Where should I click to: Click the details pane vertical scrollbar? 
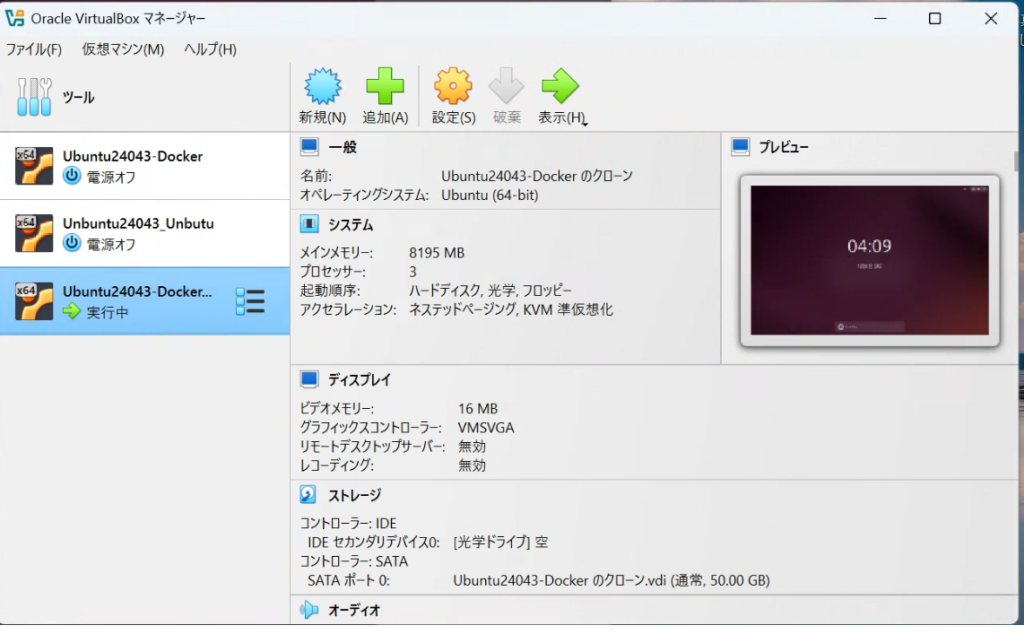[x=1017, y=160]
